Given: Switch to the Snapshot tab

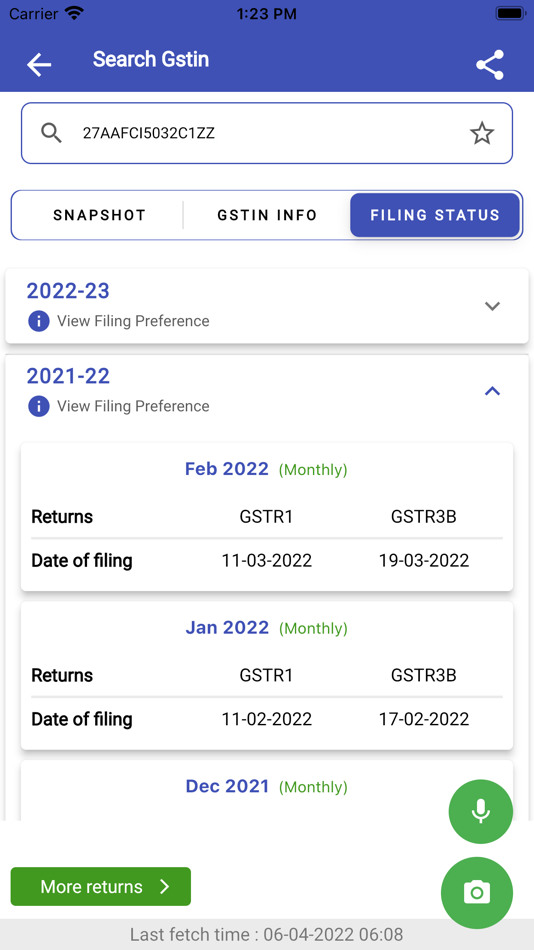Looking at the screenshot, I should 99,215.
